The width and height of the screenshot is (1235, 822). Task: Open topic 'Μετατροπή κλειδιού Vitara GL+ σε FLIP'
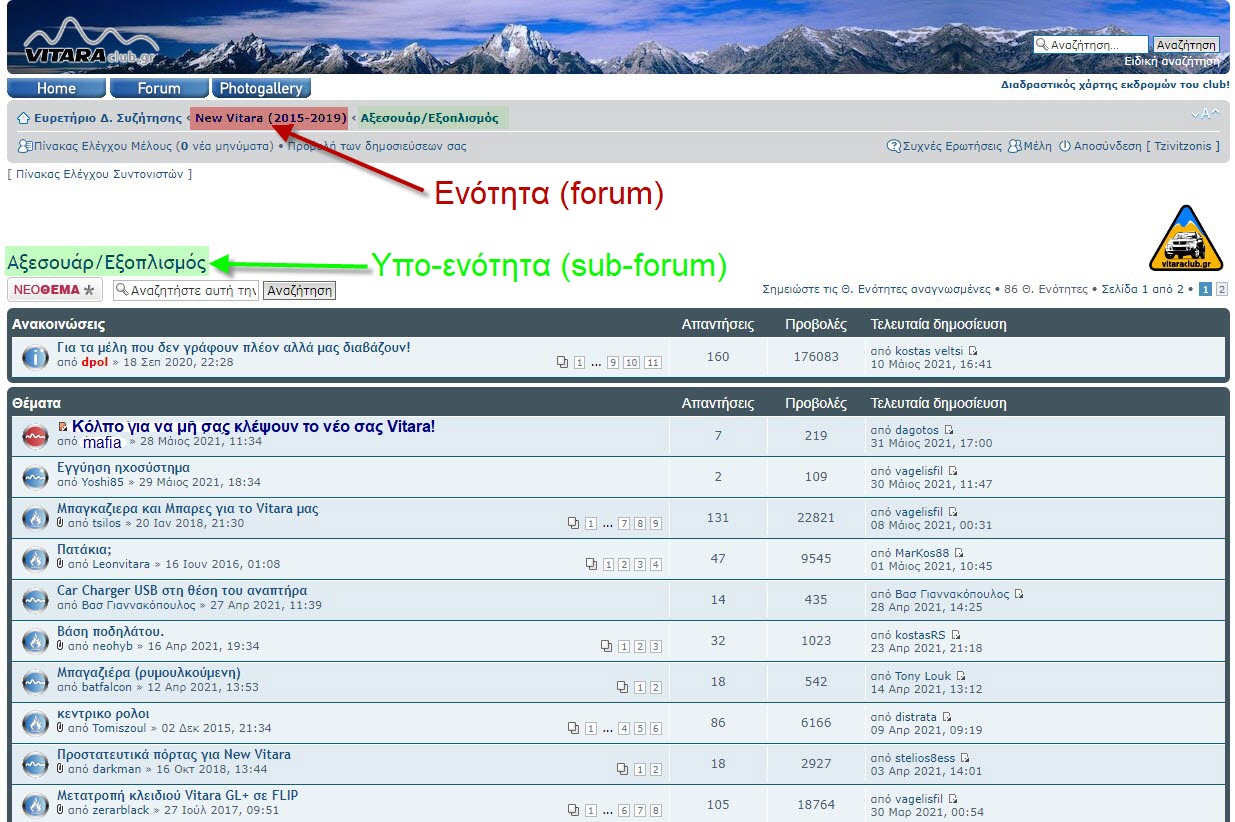177,796
